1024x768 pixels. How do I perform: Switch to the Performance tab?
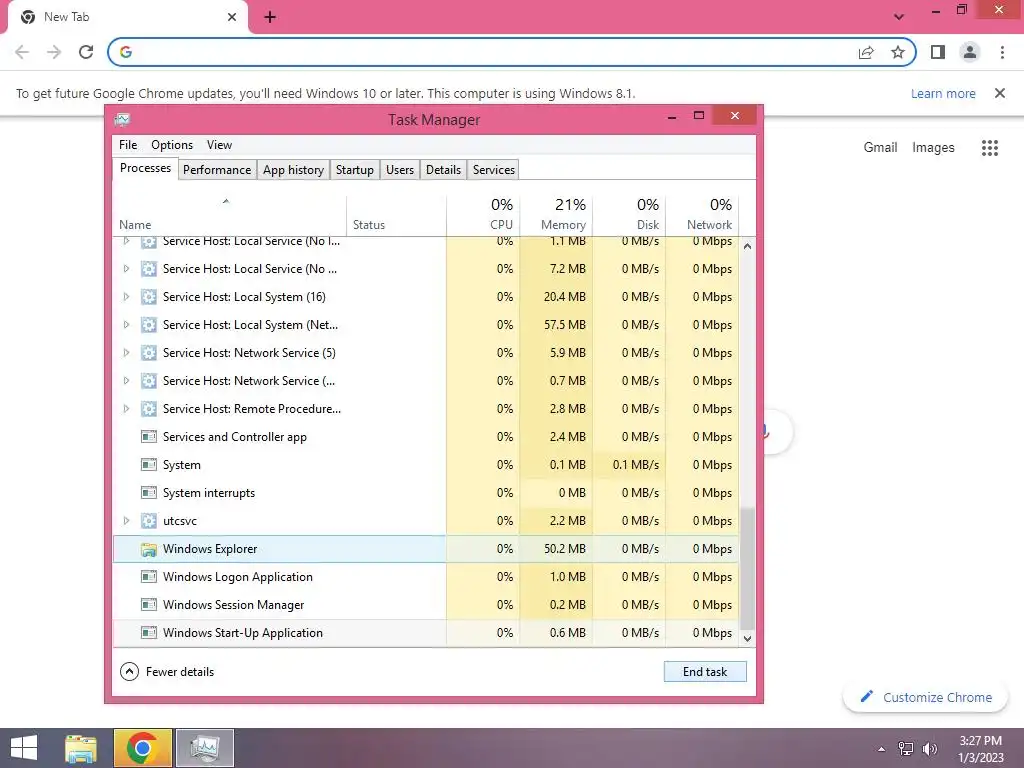(x=217, y=170)
